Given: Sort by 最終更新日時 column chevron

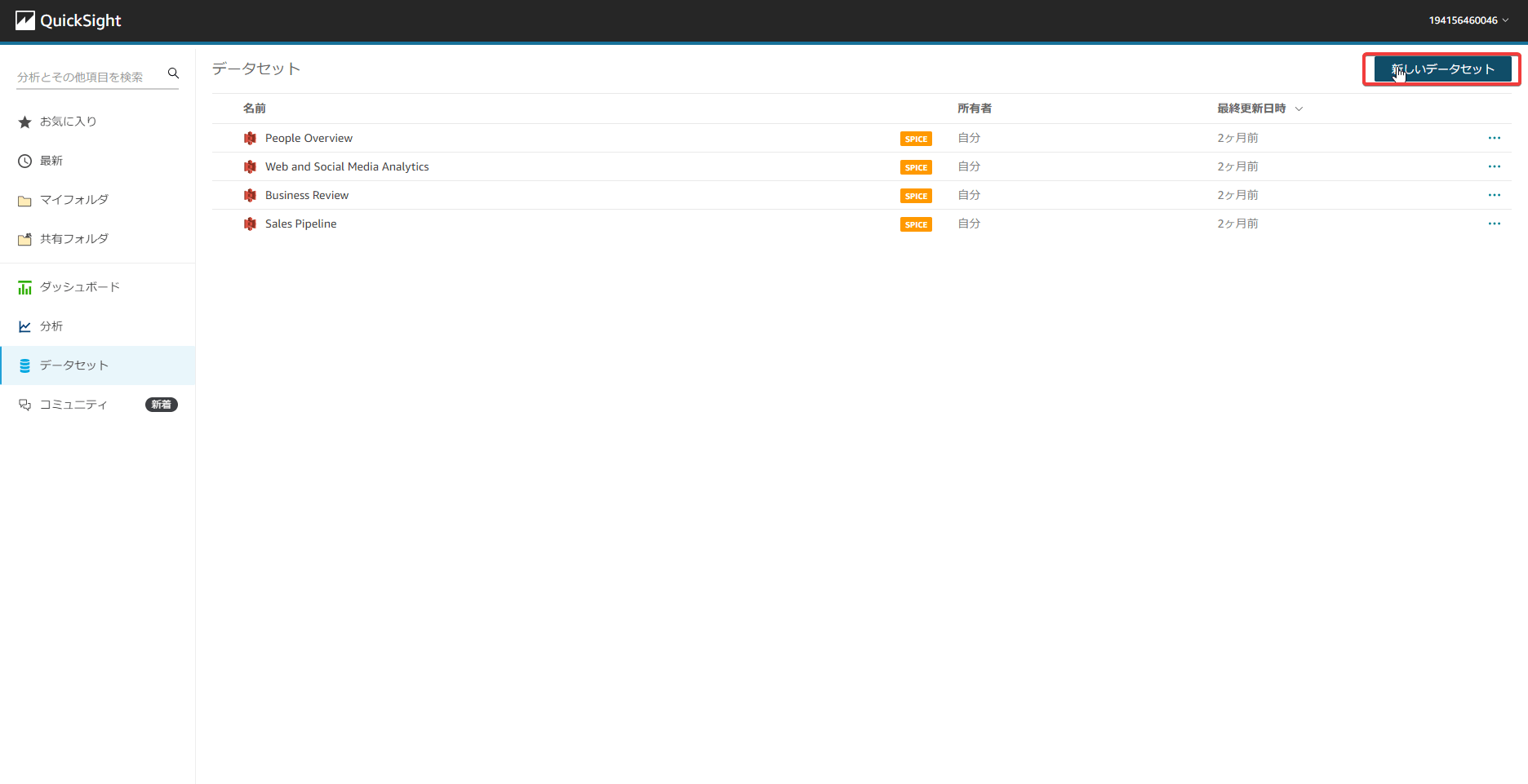Looking at the screenshot, I should pos(1299,109).
